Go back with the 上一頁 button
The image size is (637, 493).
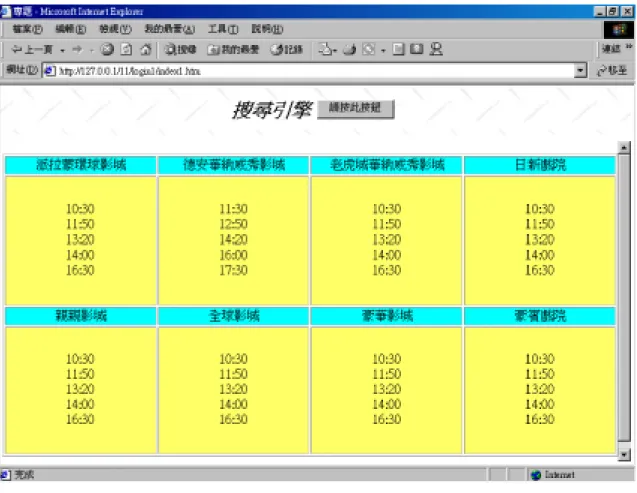[32, 50]
